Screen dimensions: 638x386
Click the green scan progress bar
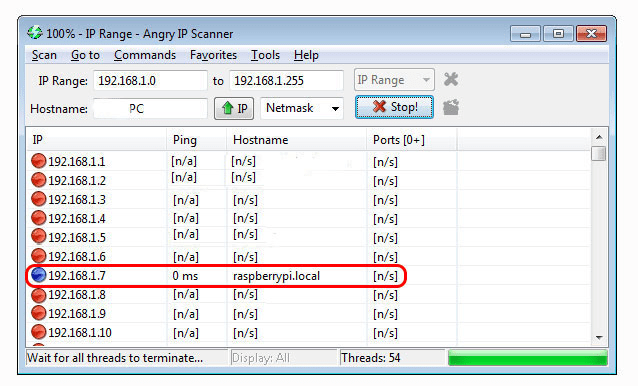pyautogui.click(x=528, y=358)
